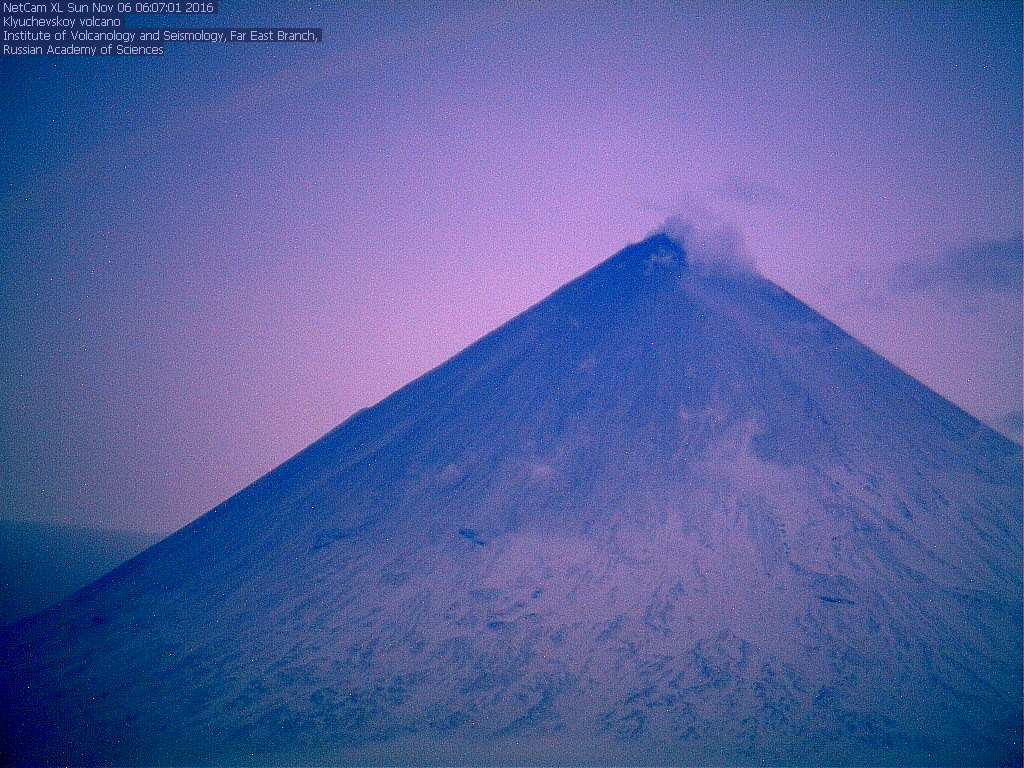
Task: Click the 'Institute of Volcanology and Seismology' line
Action: [x=161, y=35]
